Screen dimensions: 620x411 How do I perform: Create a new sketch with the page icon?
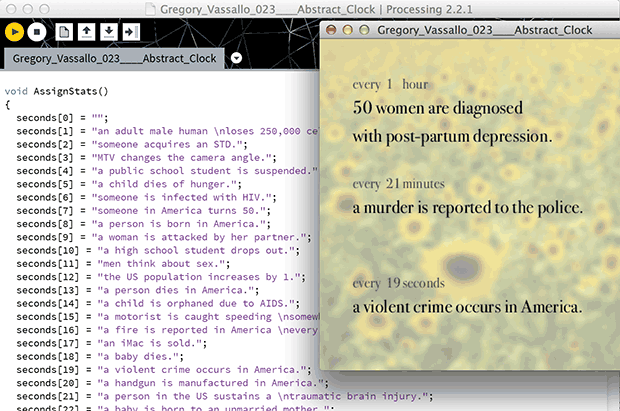(x=64, y=32)
